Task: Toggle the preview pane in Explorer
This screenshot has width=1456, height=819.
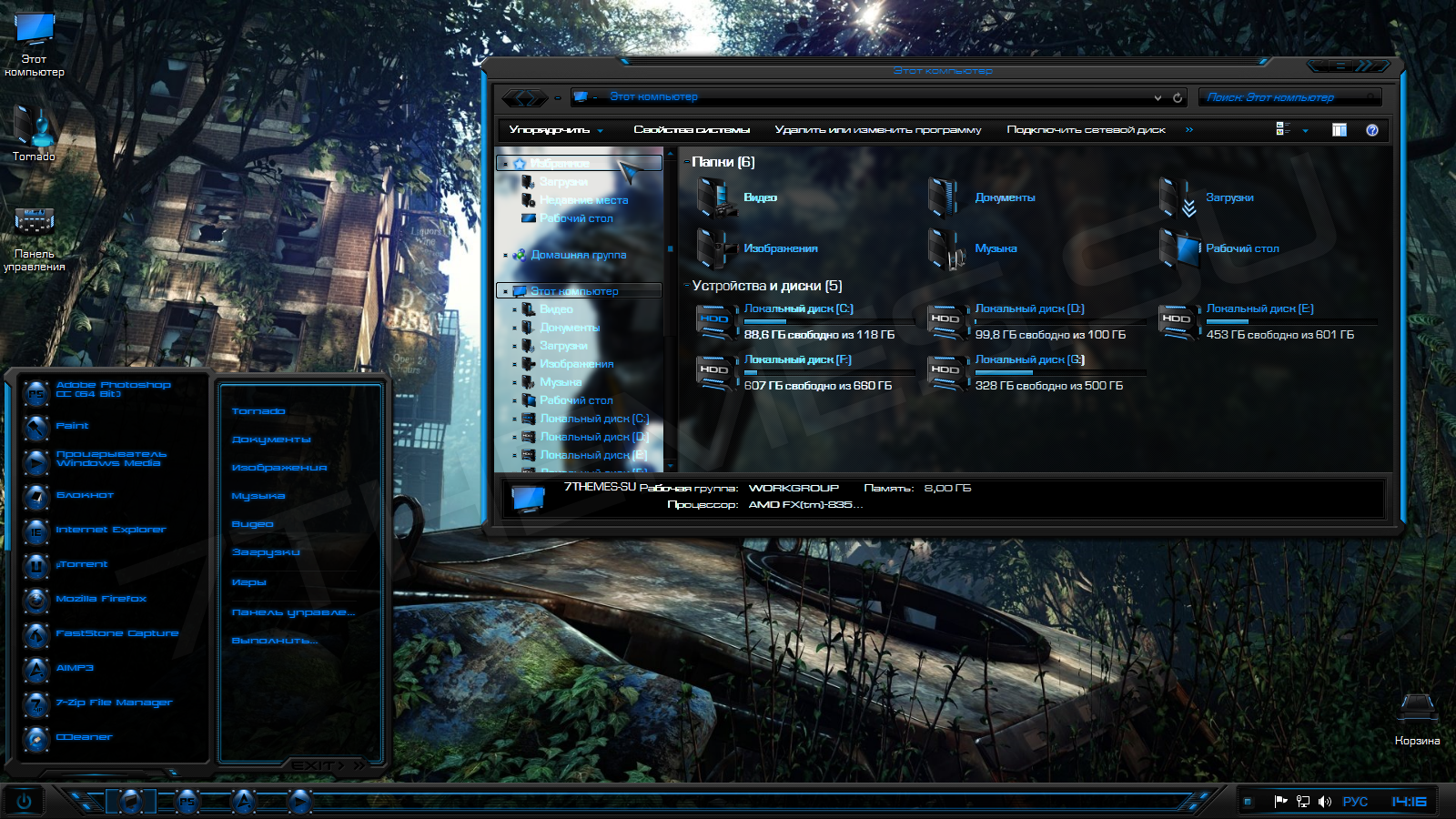Action: click(1339, 130)
